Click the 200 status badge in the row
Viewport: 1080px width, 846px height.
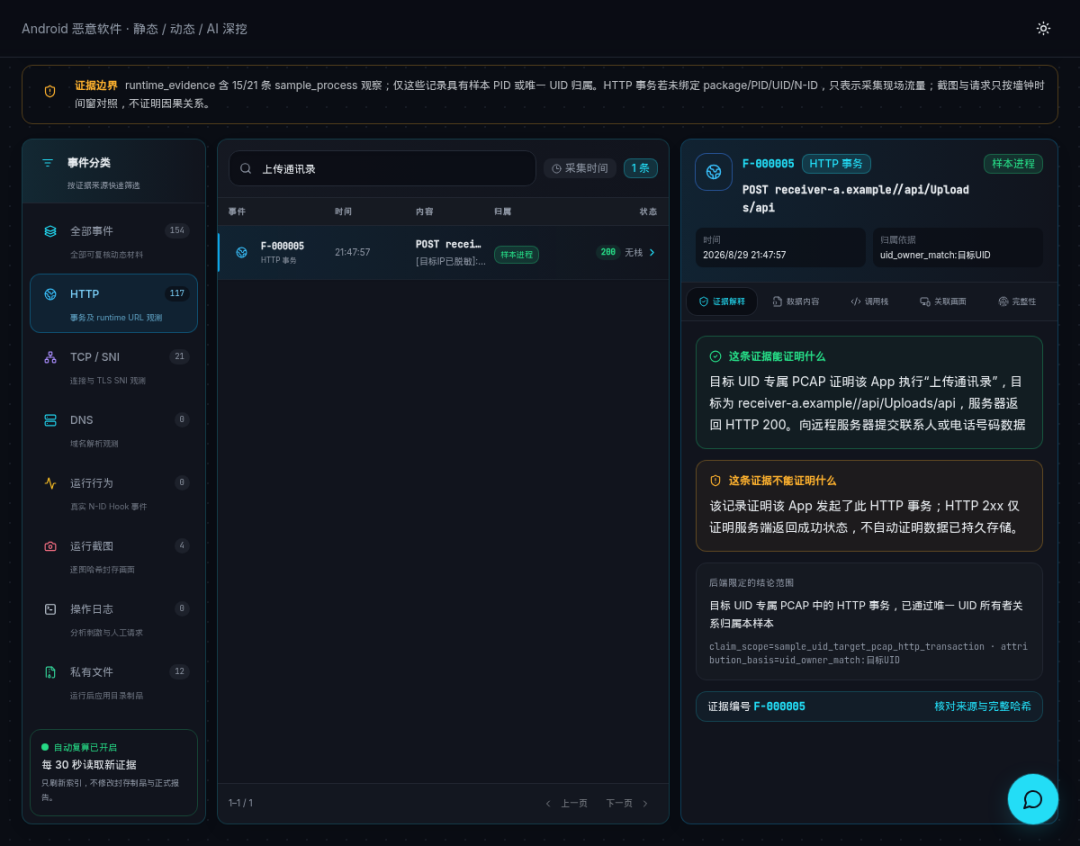608,252
